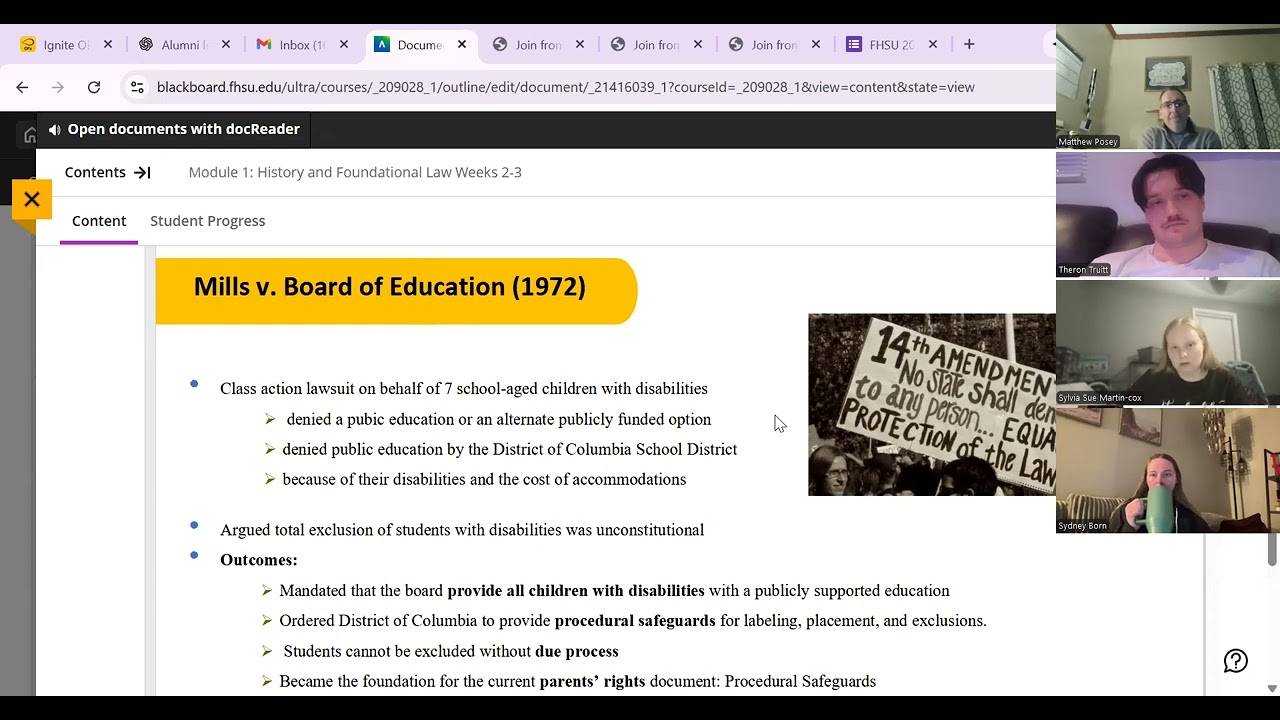Screen dimensions: 1280x720
Task: Click the 'Students cannot be excluded' line
Action: coord(451,651)
